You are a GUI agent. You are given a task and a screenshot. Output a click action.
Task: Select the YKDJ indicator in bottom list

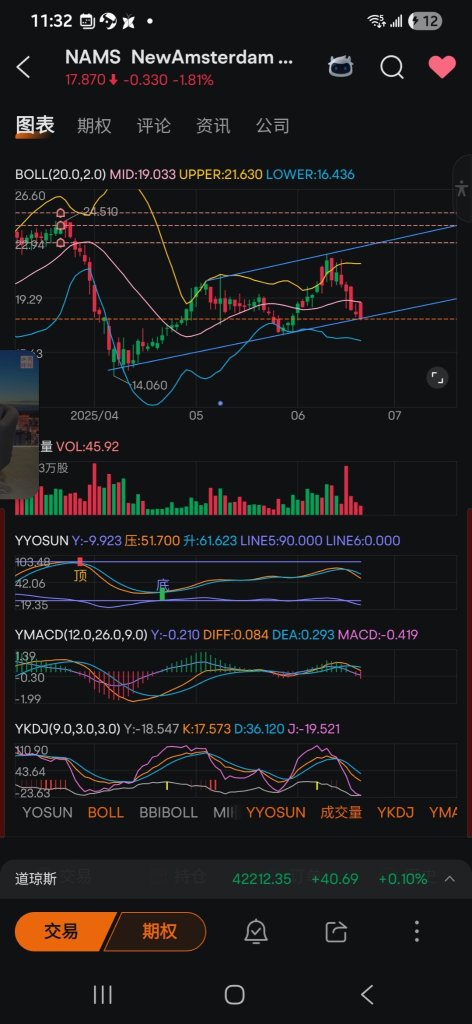point(396,812)
